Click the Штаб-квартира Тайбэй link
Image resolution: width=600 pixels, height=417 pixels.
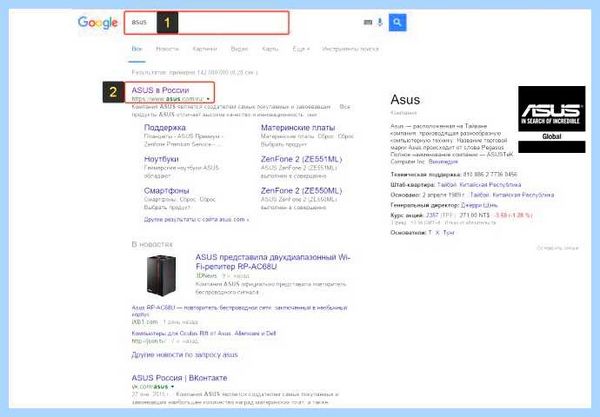coord(479,184)
